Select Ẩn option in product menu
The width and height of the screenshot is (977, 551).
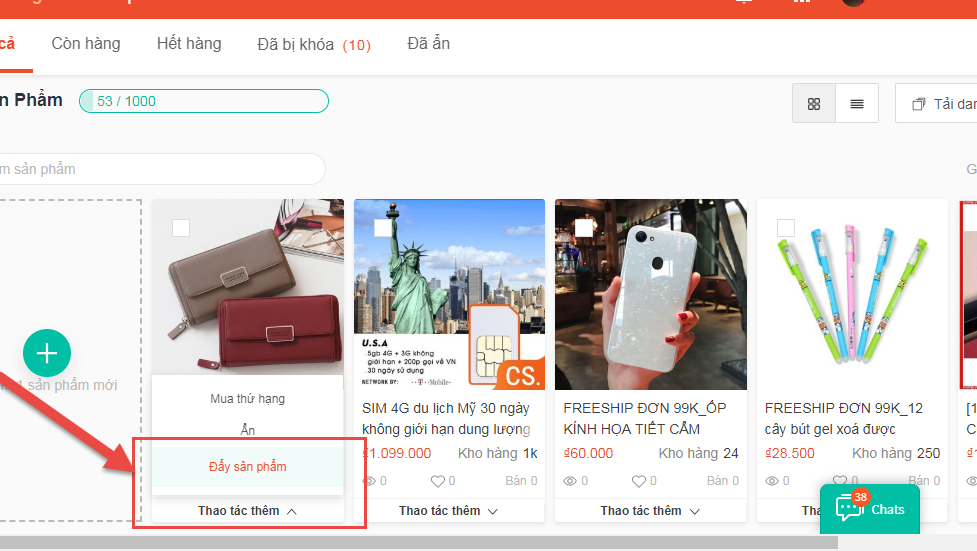tap(247, 430)
